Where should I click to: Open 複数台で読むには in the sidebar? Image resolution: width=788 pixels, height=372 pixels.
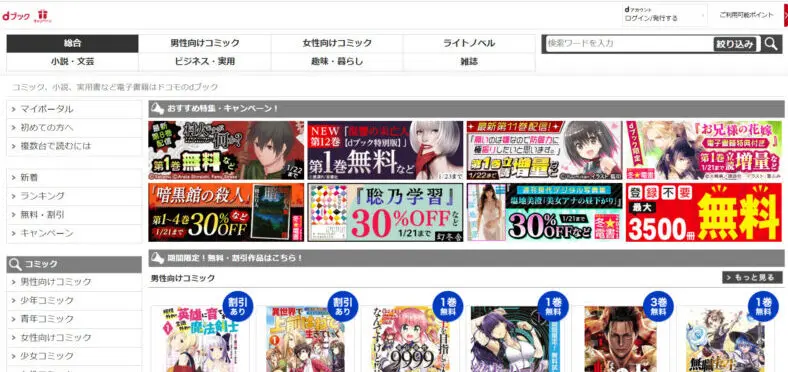[74, 146]
